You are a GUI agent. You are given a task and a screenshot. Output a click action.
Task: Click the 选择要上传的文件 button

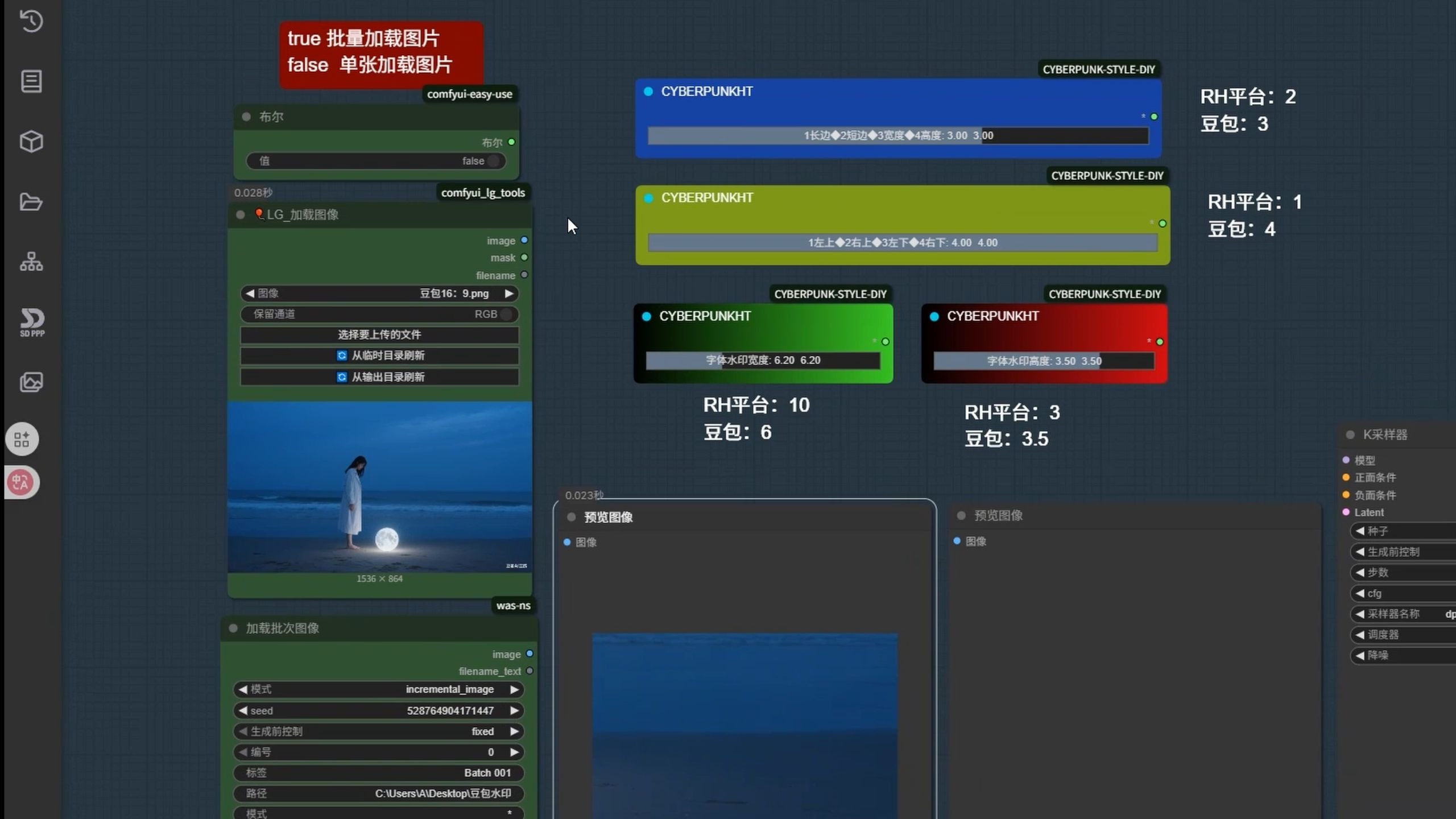tap(379, 334)
